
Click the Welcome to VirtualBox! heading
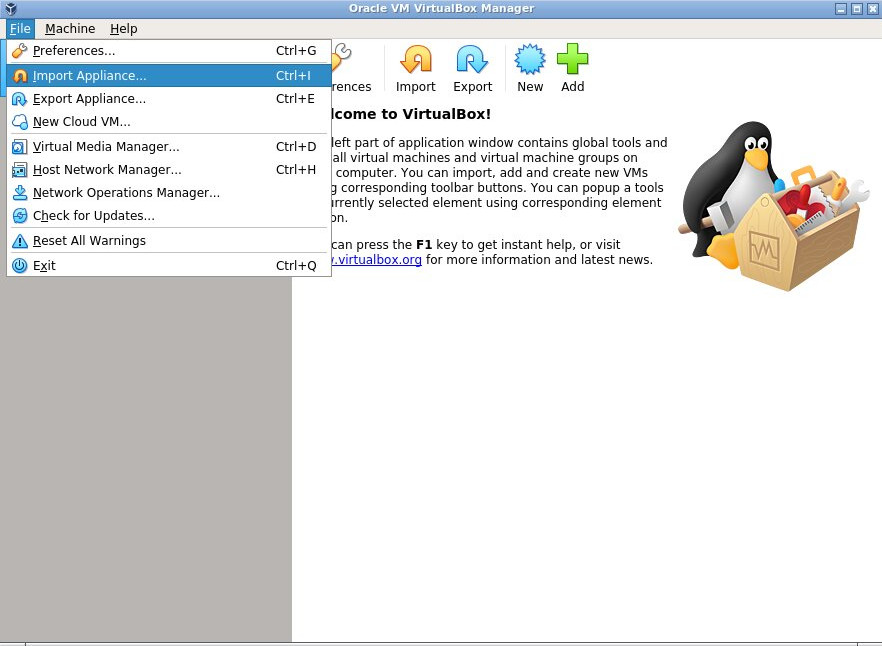(x=411, y=114)
